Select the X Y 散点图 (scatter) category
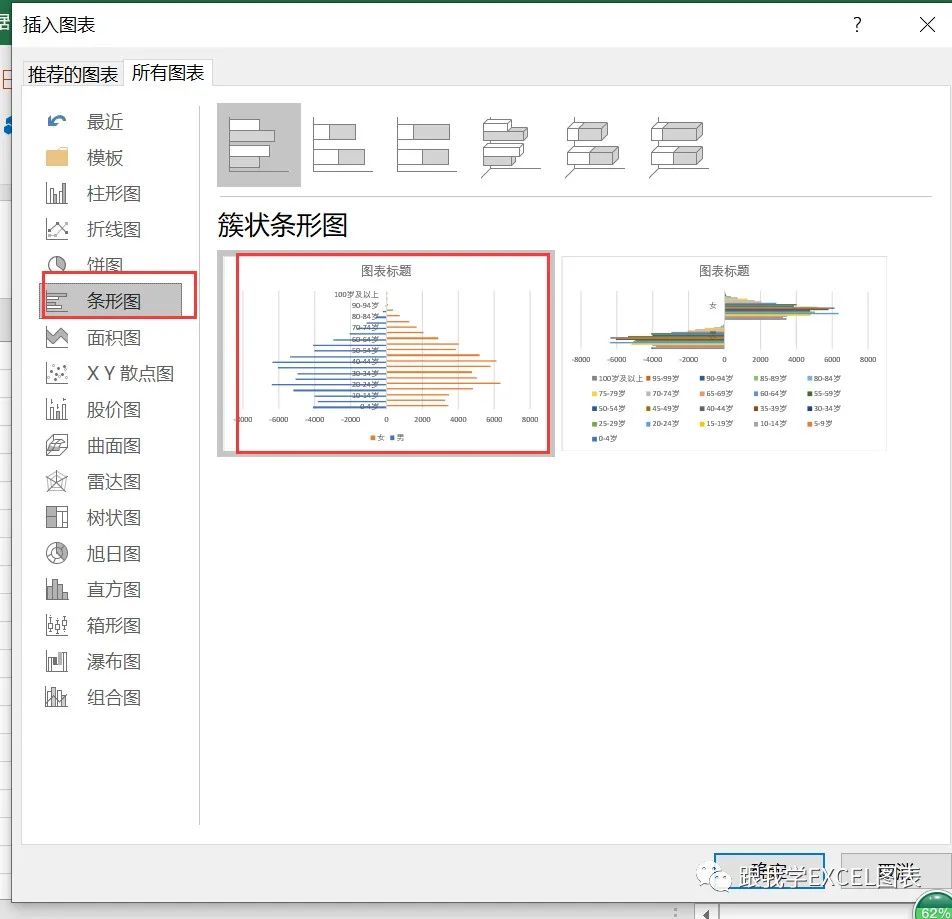Screen dimensions: 952x919 [x=124, y=373]
